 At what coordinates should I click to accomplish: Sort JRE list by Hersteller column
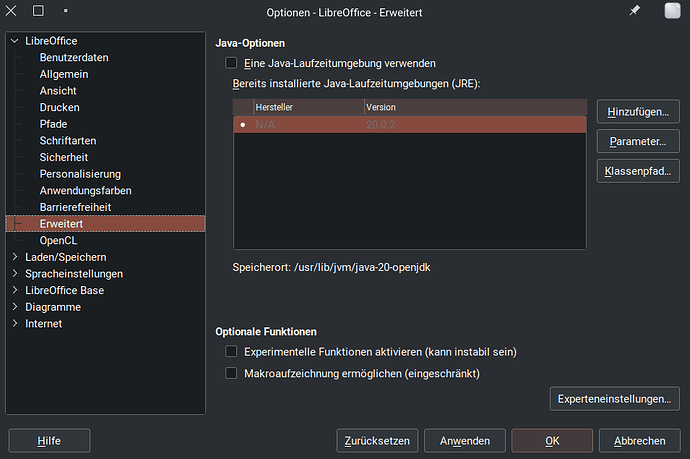[x=309, y=107]
